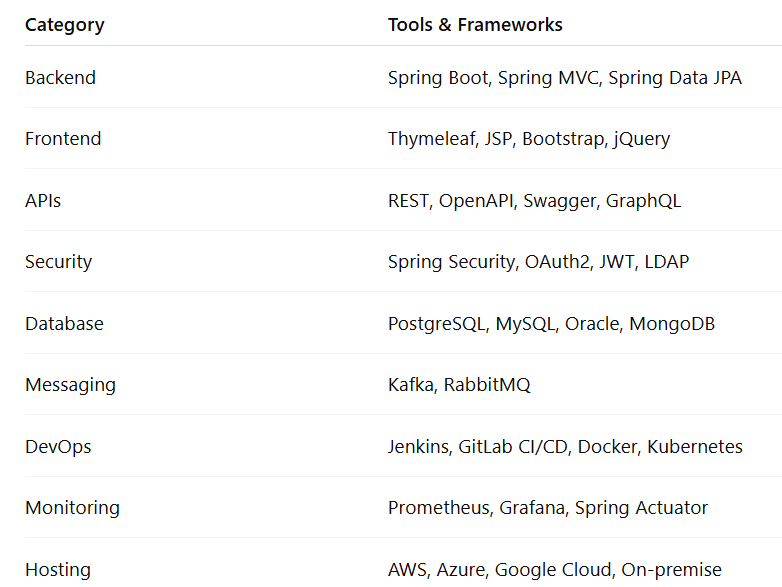Select the DevOps category cell
Screen dimensions: 782x587
point(58,447)
